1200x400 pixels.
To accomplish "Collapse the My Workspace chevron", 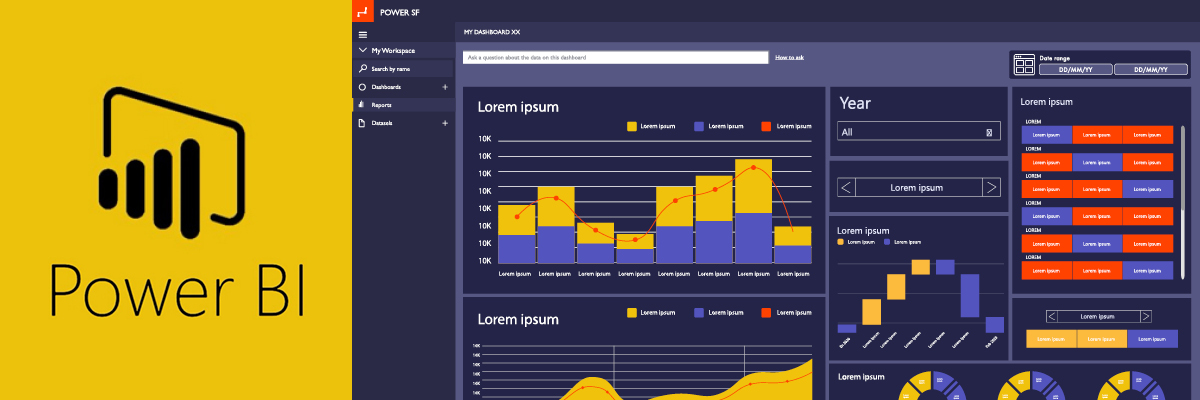I will (x=362, y=50).
